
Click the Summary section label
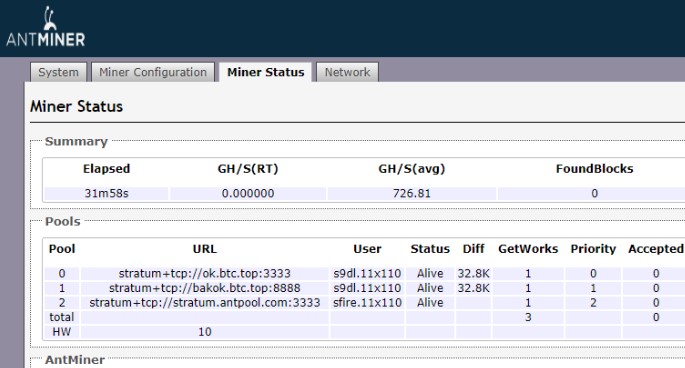(x=76, y=141)
